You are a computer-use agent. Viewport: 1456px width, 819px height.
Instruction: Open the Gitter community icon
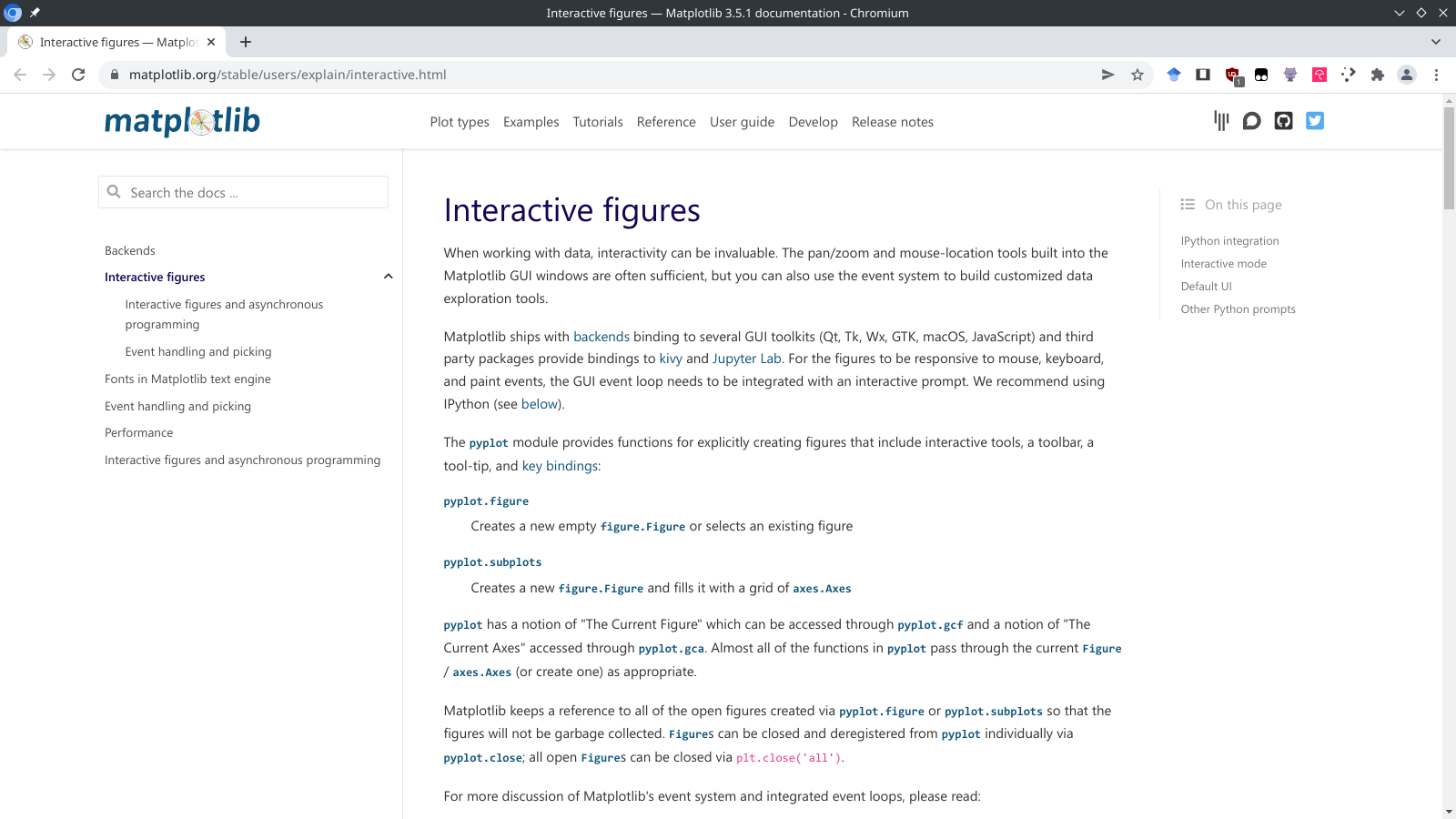point(1221,121)
